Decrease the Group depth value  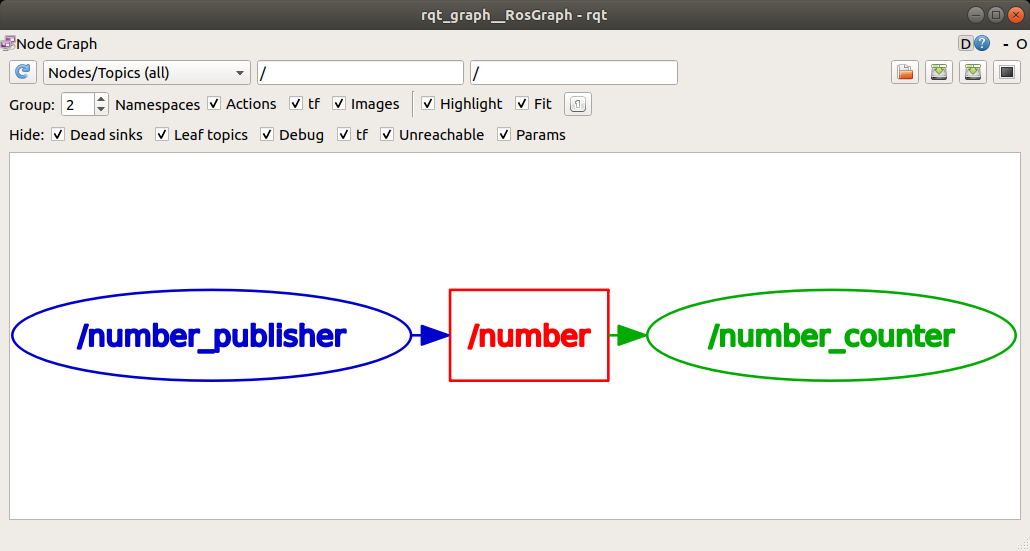(101, 109)
